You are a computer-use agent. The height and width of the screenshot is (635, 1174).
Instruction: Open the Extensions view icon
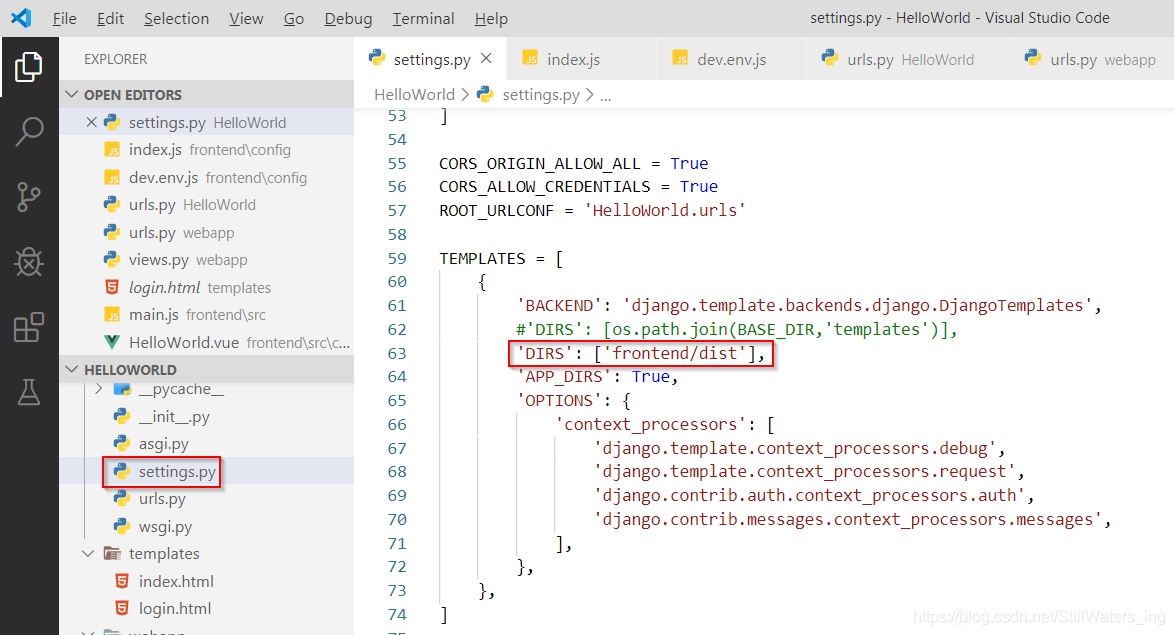click(28, 327)
